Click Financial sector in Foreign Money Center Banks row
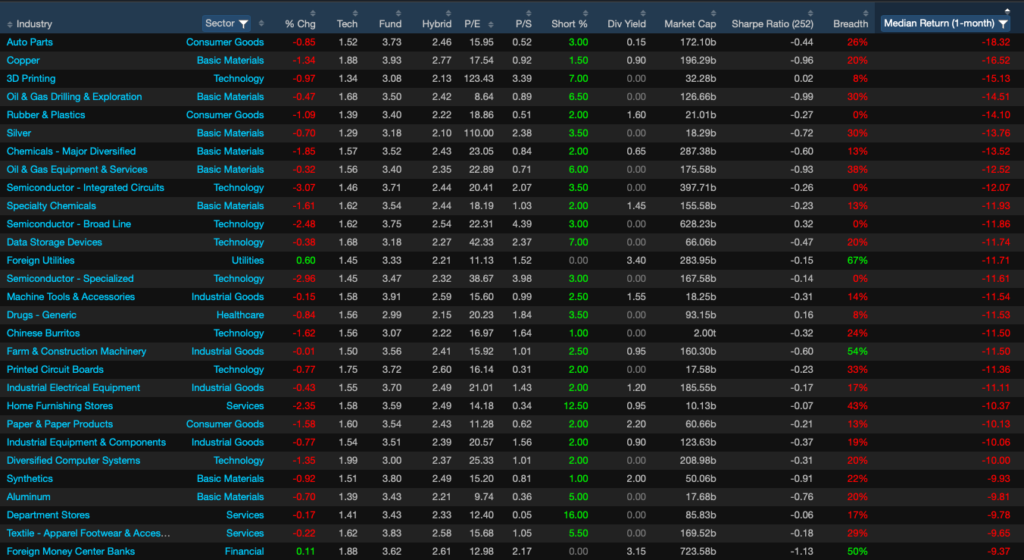The width and height of the screenshot is (1024, 560). (x=244, y=552)
